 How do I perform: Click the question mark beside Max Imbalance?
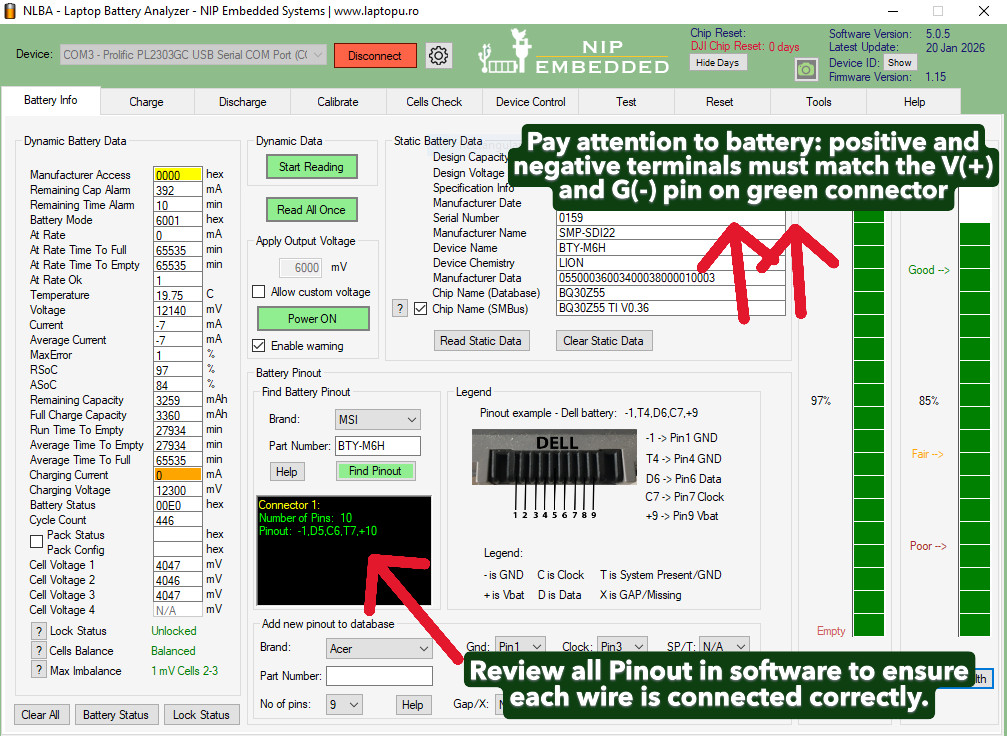39,670
